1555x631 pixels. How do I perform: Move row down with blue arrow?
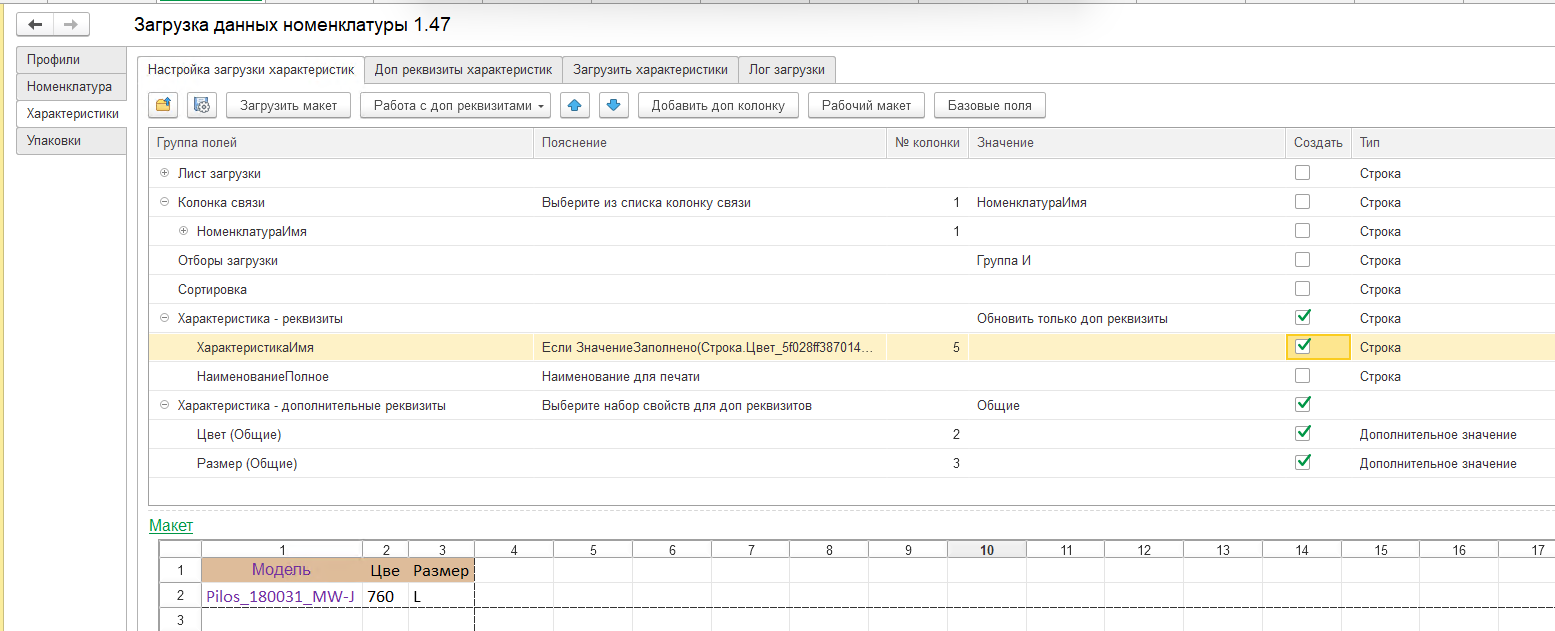(614, 105)
